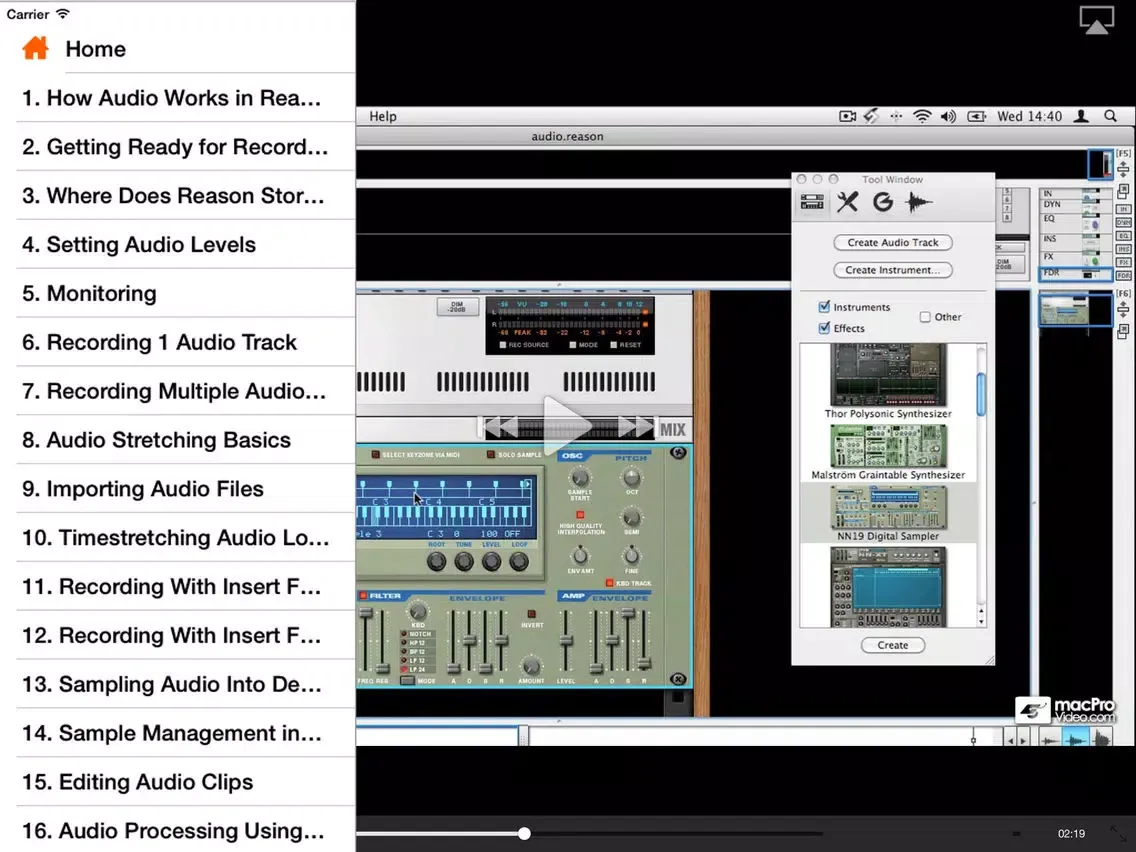Enable the Other checkbox
This screenshot has width=1136, height=852.
coord(925,317)
